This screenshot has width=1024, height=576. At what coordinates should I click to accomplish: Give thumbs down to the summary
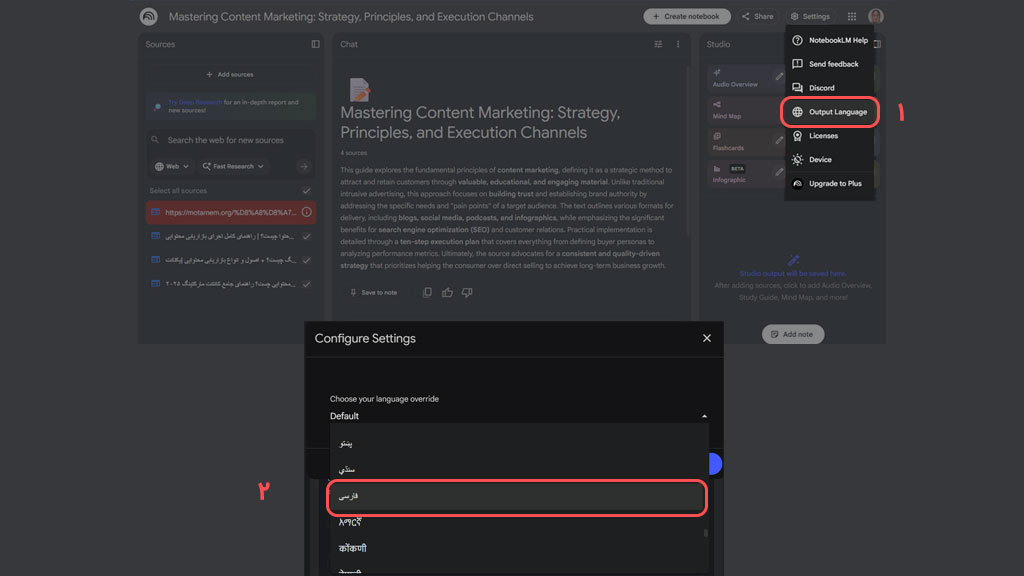[x=467, y=293]
